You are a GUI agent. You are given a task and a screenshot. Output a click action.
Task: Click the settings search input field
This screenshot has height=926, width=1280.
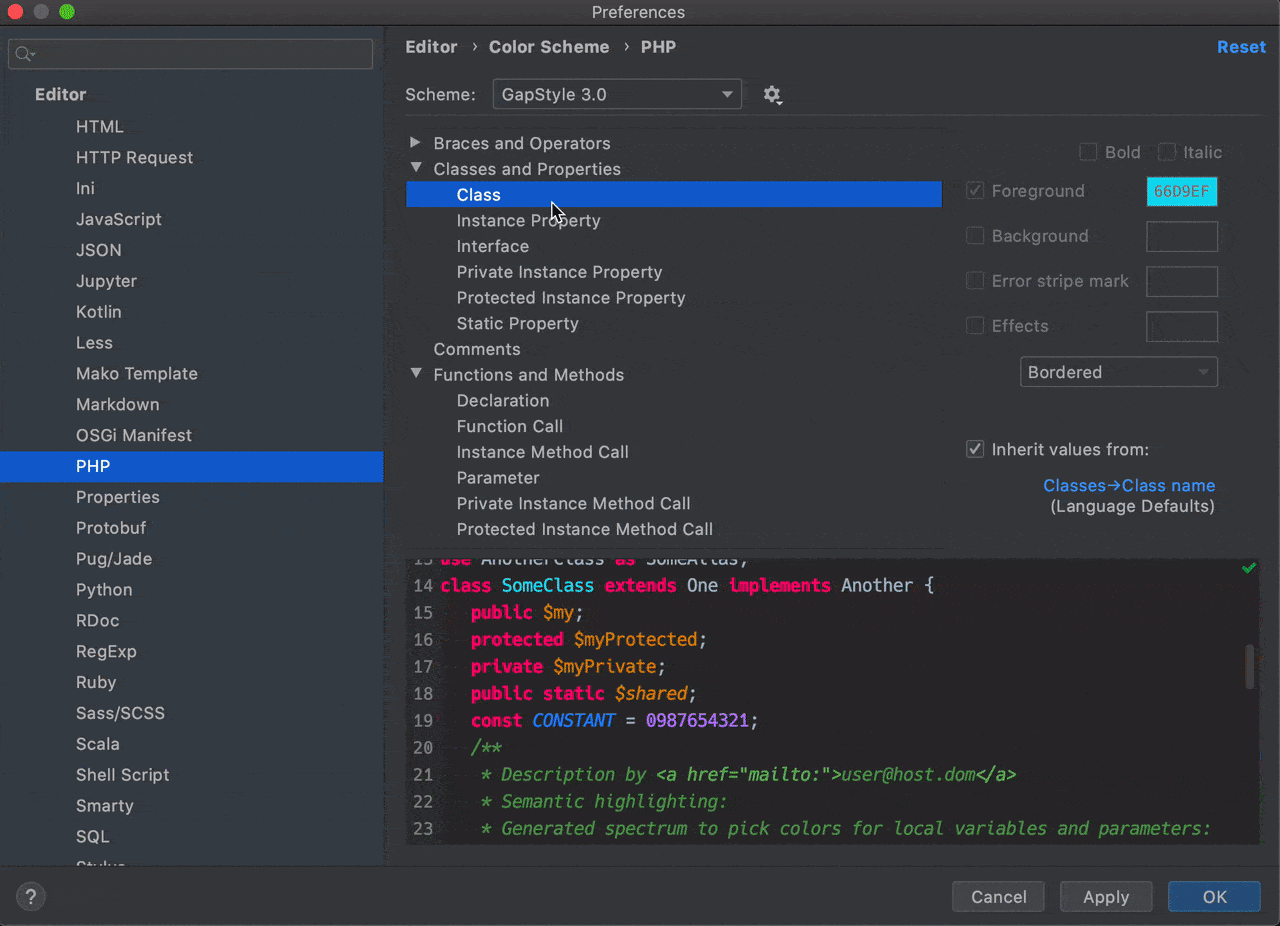coord(190,54)
